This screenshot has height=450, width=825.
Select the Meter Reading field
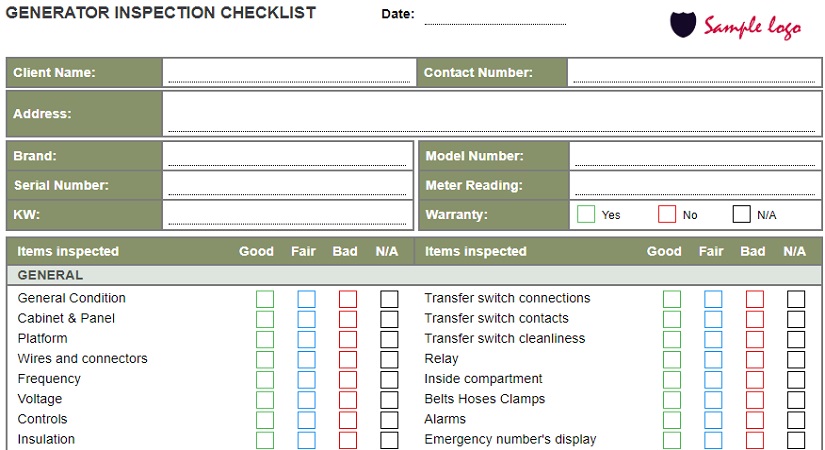pyautogui.click(x=694, y=185)
